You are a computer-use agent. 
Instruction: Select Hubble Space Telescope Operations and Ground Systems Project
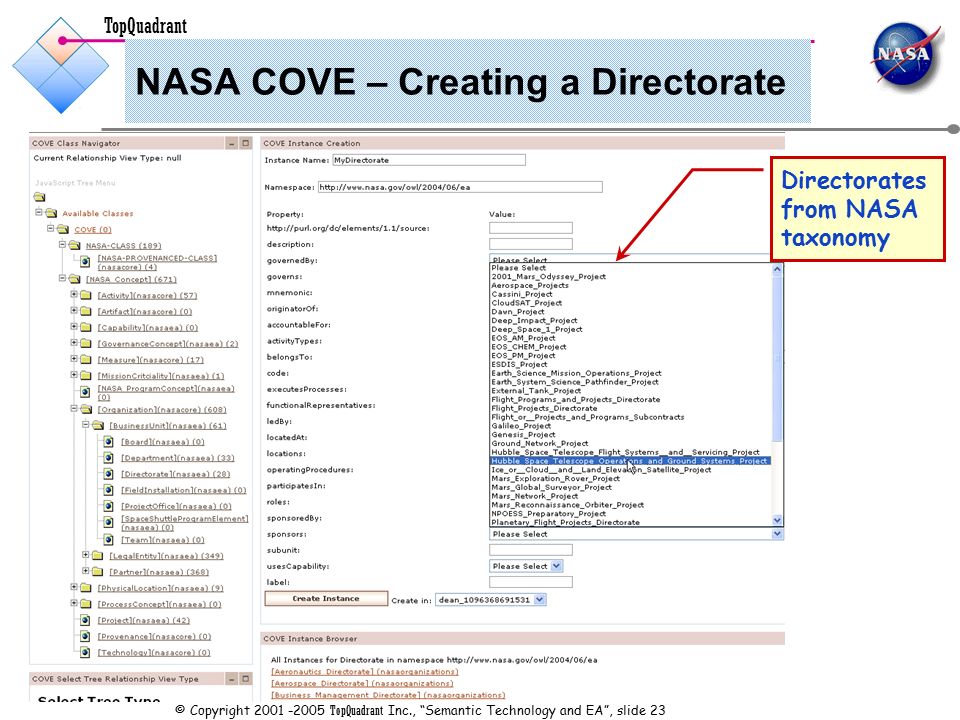click(630, 461)
